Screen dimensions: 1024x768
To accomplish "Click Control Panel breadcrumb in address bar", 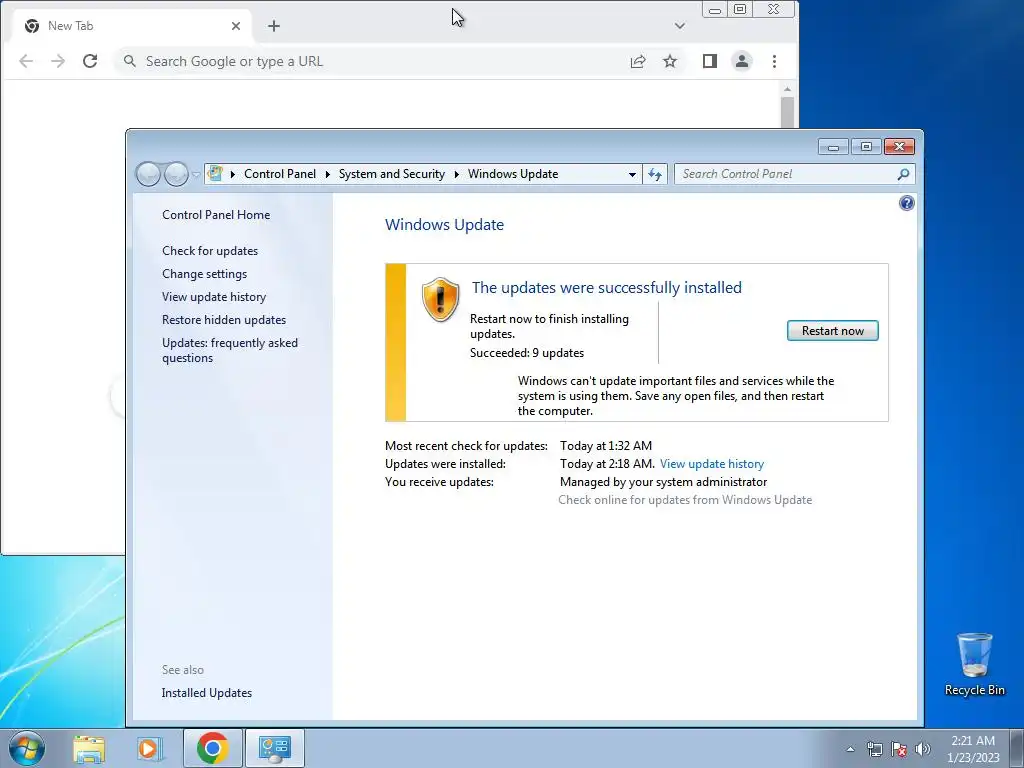I will pos(280,174).
